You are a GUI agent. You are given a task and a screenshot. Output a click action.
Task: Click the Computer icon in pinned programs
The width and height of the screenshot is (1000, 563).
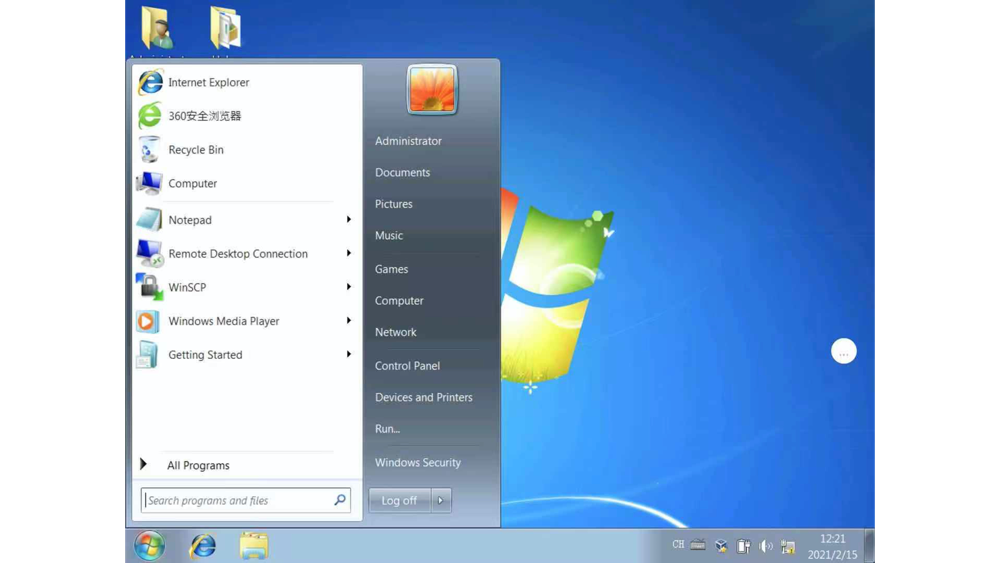click(149, 183)
